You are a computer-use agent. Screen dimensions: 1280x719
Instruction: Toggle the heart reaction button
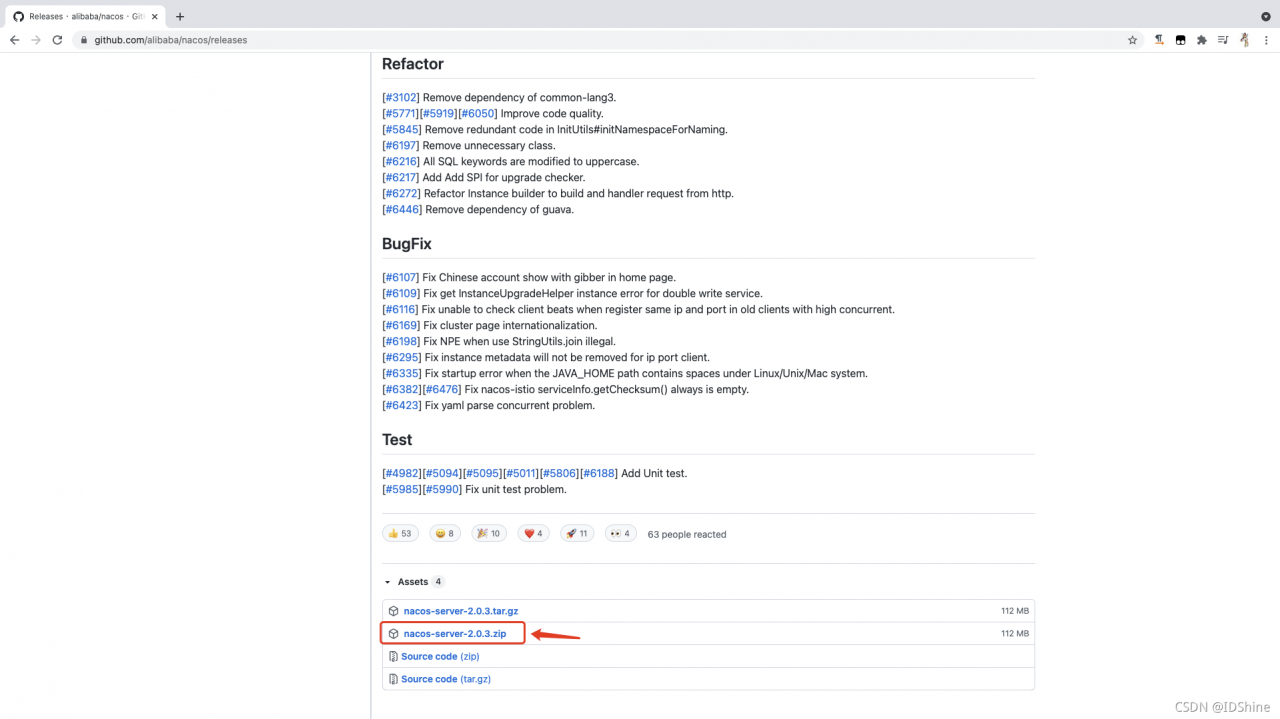tap(534, 534)
